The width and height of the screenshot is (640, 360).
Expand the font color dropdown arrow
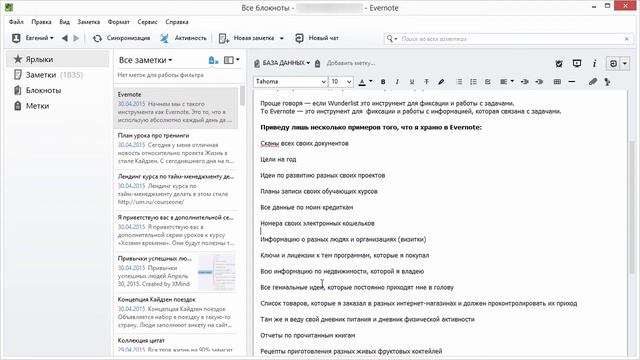(x=371, y=82)
